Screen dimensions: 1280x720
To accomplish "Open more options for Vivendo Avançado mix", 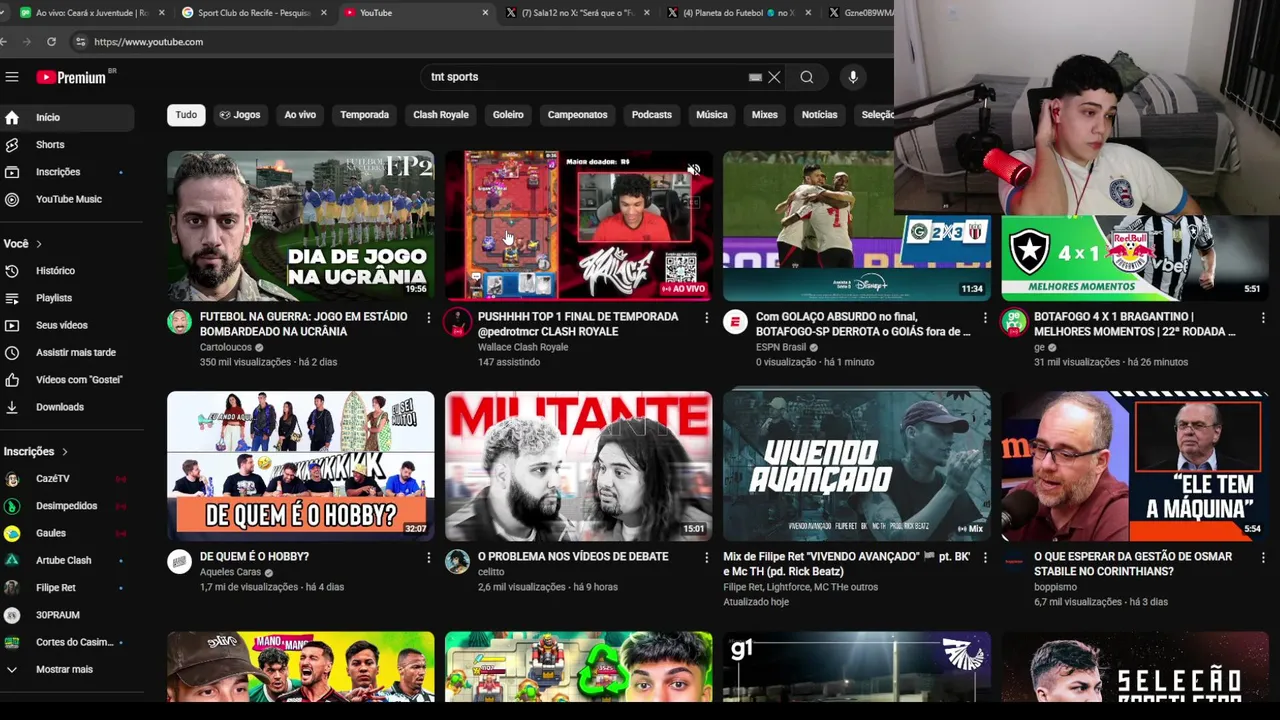I will click(984, 558).
